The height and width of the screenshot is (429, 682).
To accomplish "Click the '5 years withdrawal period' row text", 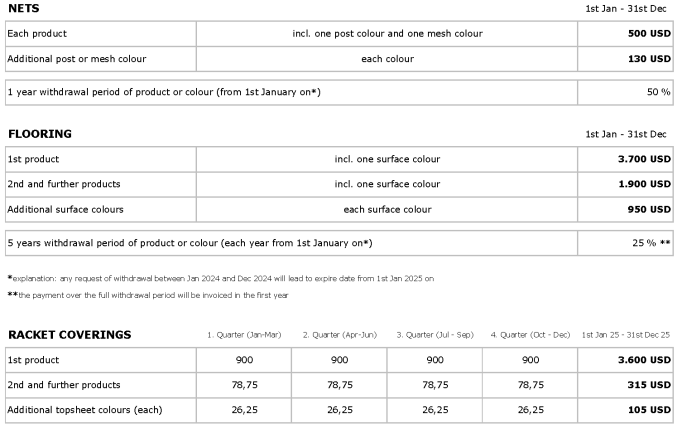I will 190,243.
